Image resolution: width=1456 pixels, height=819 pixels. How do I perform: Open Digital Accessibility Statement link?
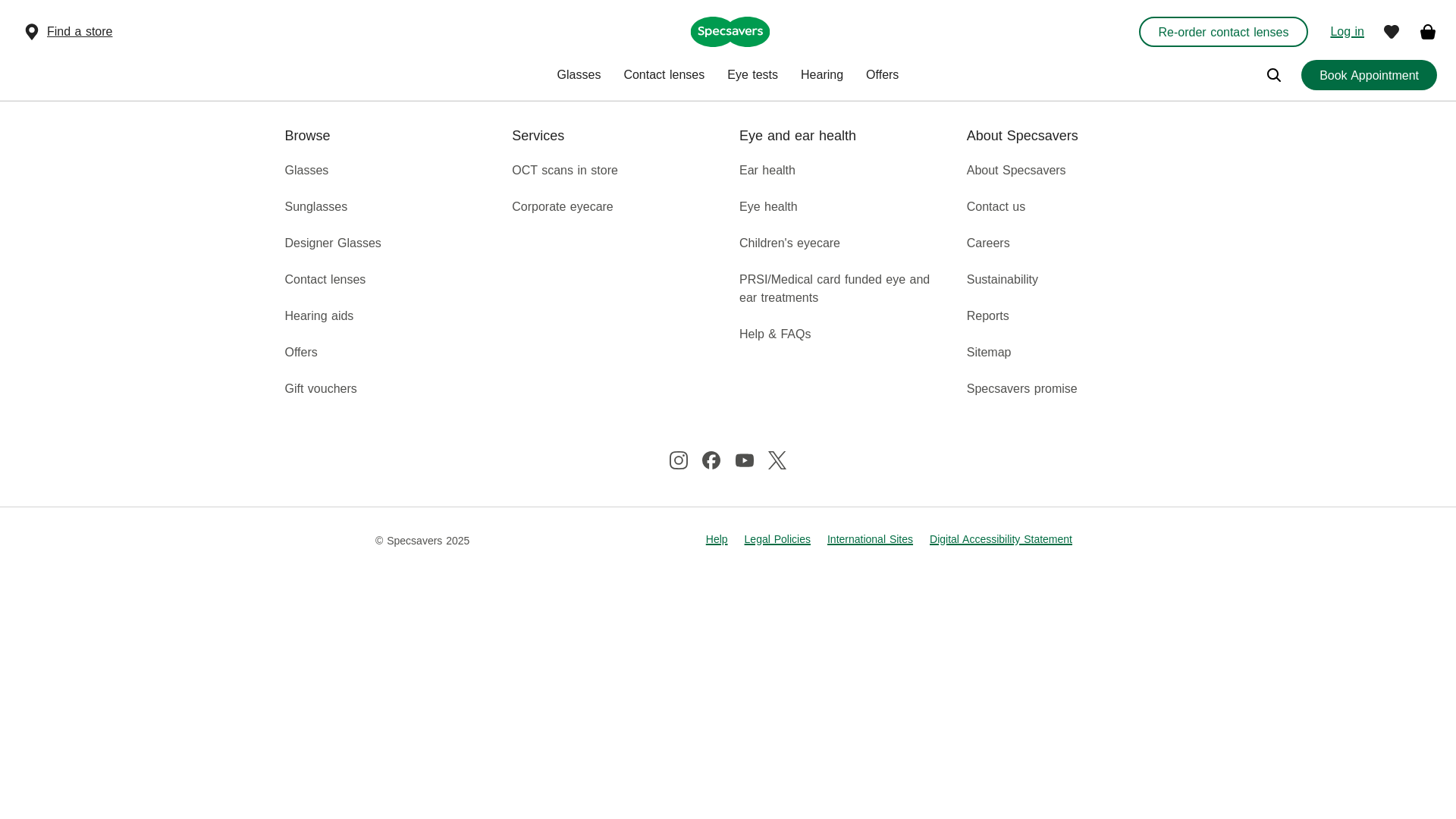[x=1000, y=539]
